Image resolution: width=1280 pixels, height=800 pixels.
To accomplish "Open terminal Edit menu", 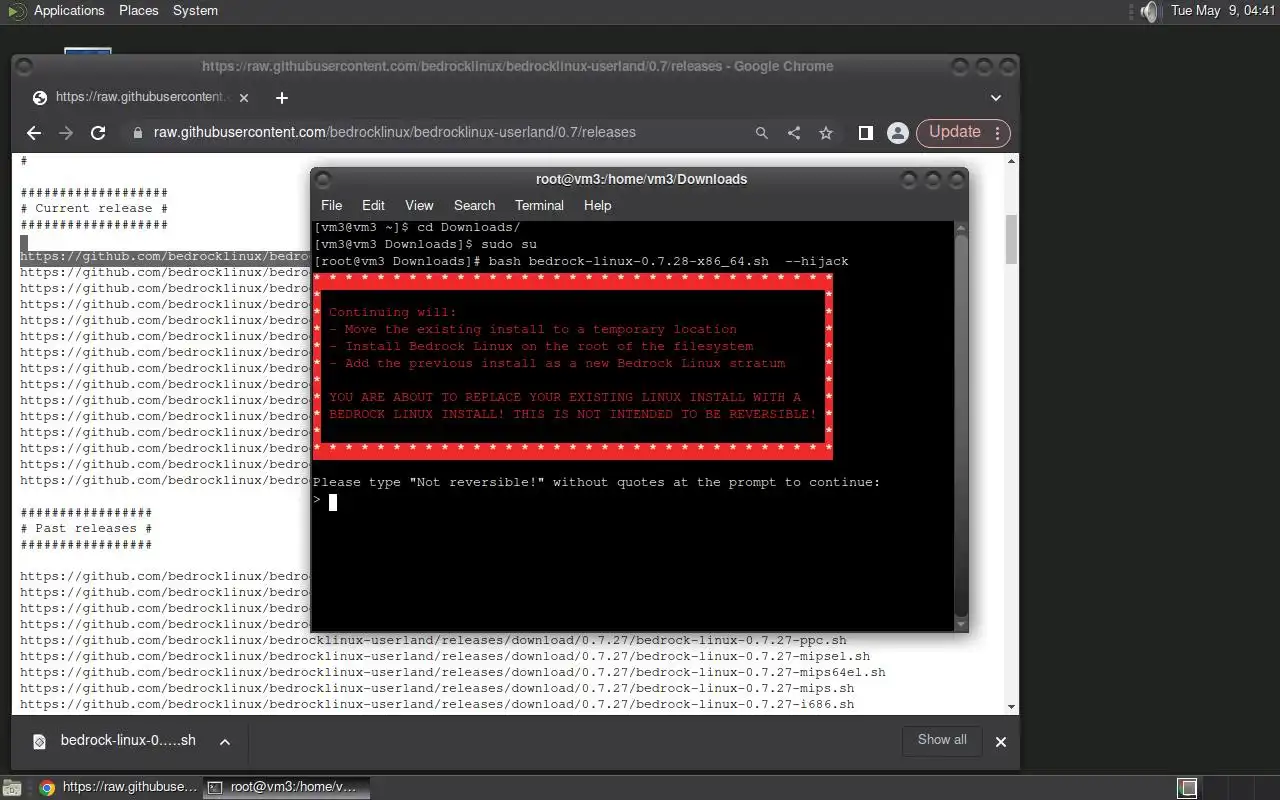I will pyautogui.click(x=373, y=205).
